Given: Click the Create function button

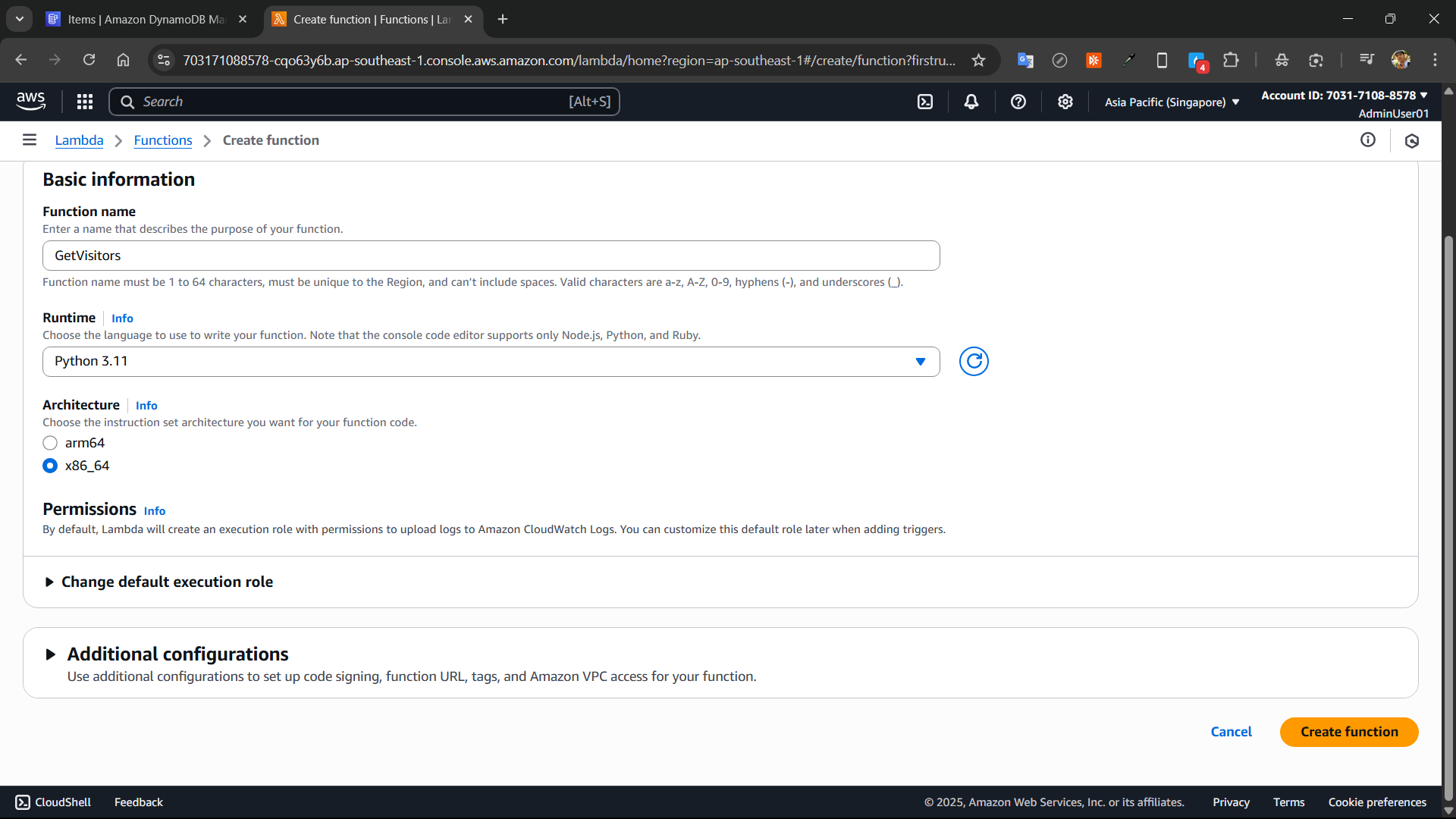Looking at the screenshot, I should pyautogui.click(x=1349, y=732).
